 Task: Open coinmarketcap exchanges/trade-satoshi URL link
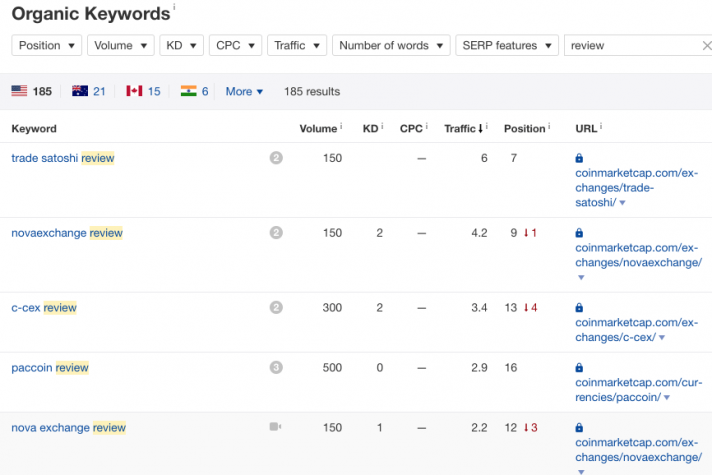[636, 188]
